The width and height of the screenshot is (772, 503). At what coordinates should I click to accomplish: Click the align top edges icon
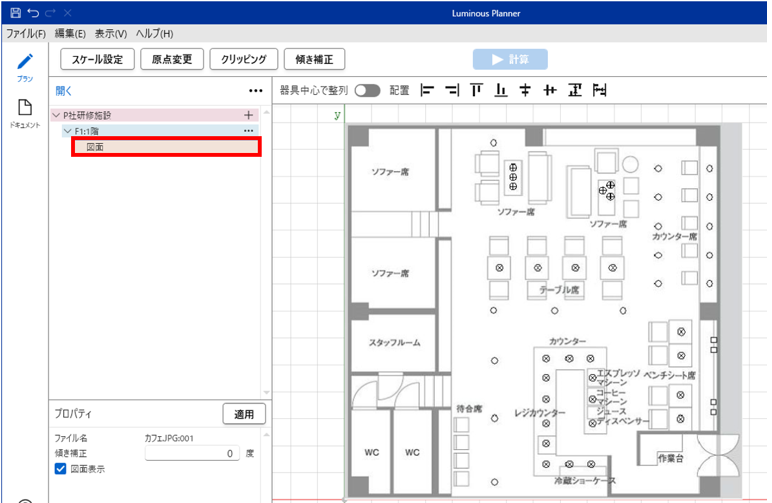coord(476,90)
